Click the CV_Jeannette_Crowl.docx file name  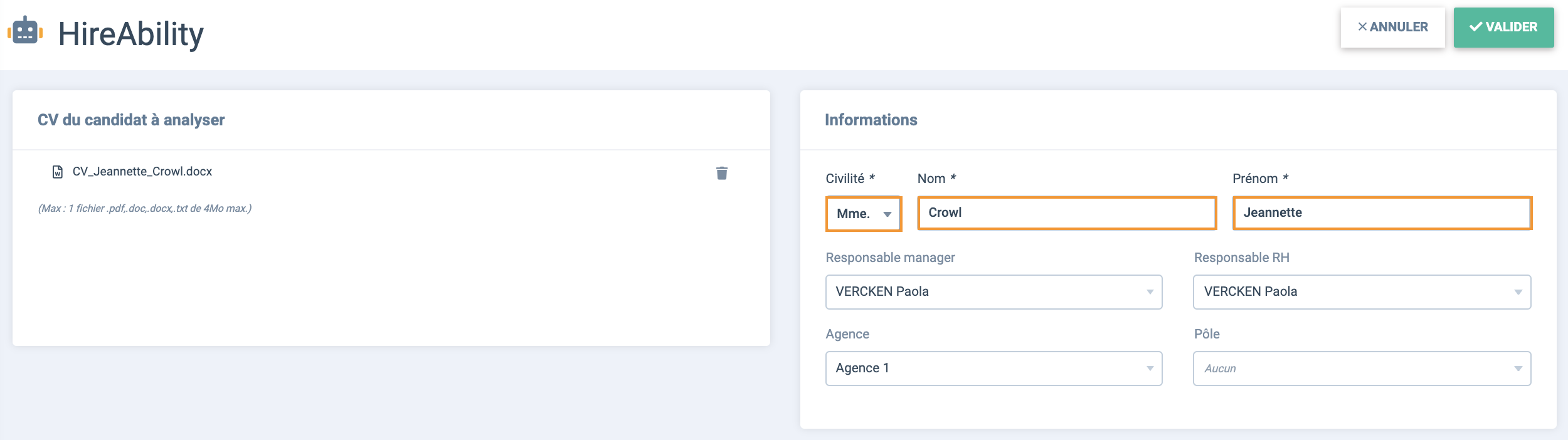(142, 172)
